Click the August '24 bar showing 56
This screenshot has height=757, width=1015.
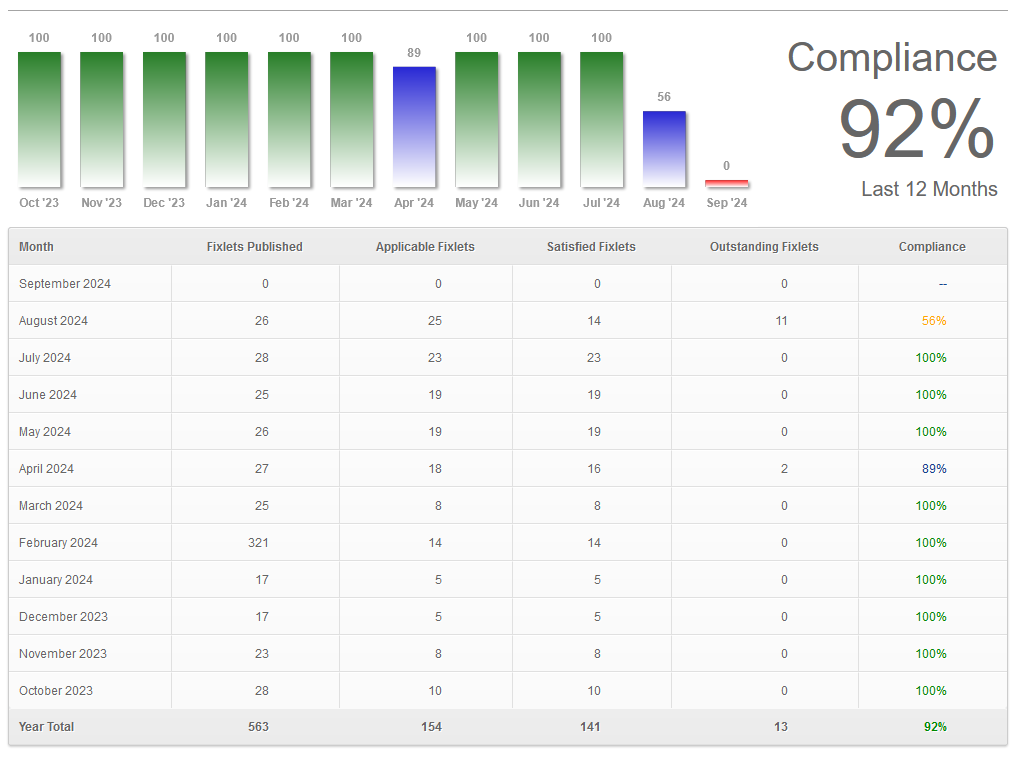[664, 148]
